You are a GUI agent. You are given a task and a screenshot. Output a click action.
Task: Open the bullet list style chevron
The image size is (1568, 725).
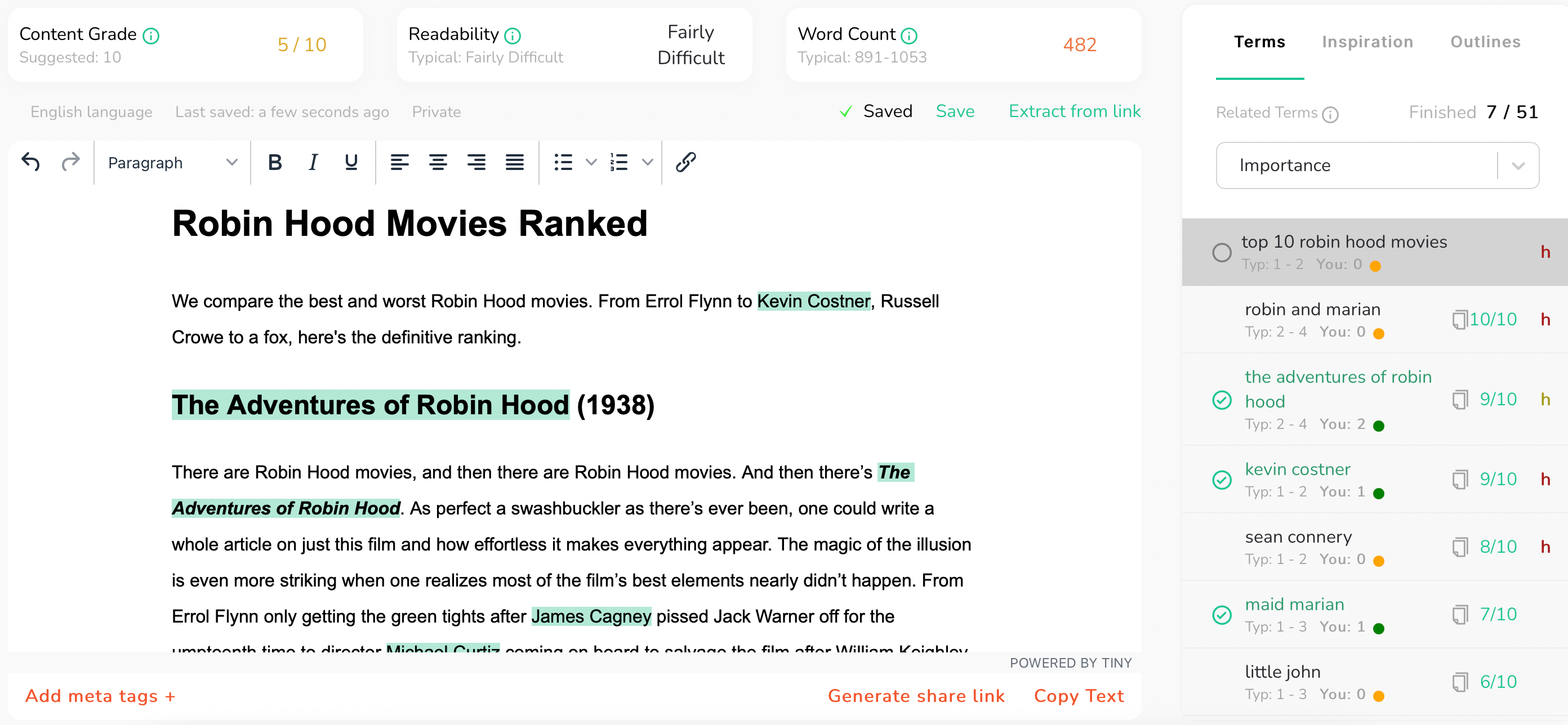click(x=590, y=163)
